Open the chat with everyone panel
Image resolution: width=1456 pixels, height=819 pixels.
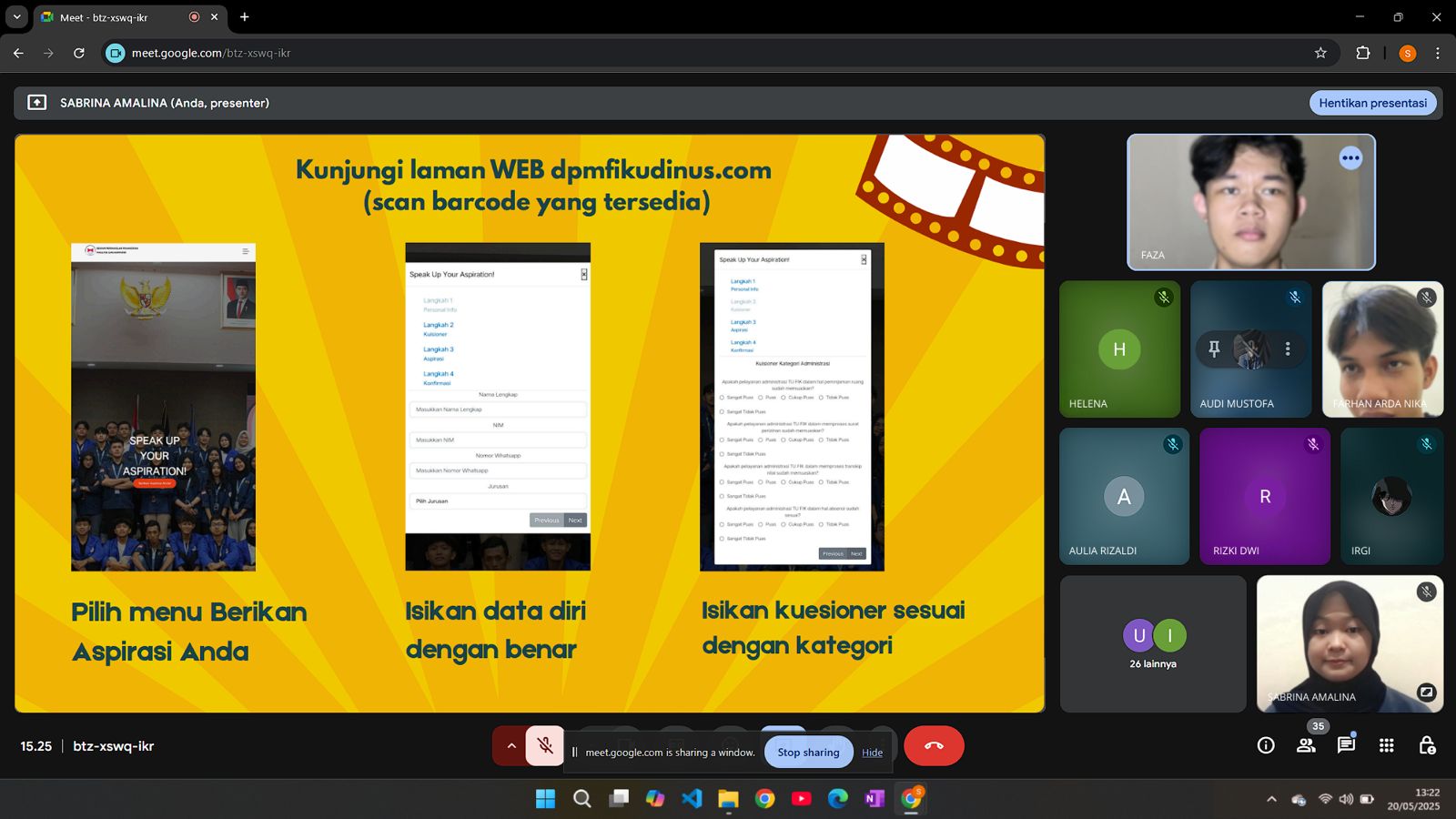click(x=1346, y=745)
